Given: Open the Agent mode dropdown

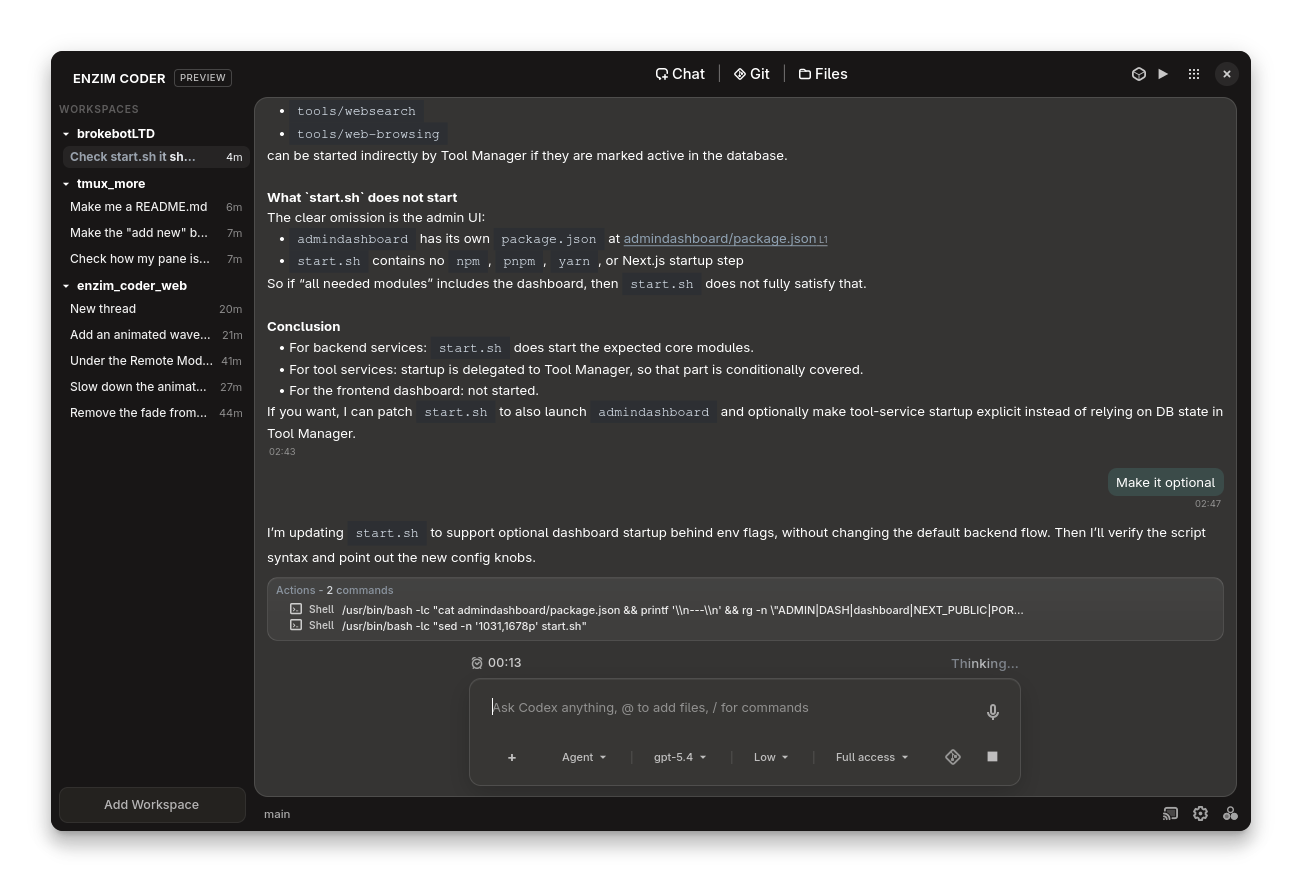Looking at the screenshot, I should 583,757.
